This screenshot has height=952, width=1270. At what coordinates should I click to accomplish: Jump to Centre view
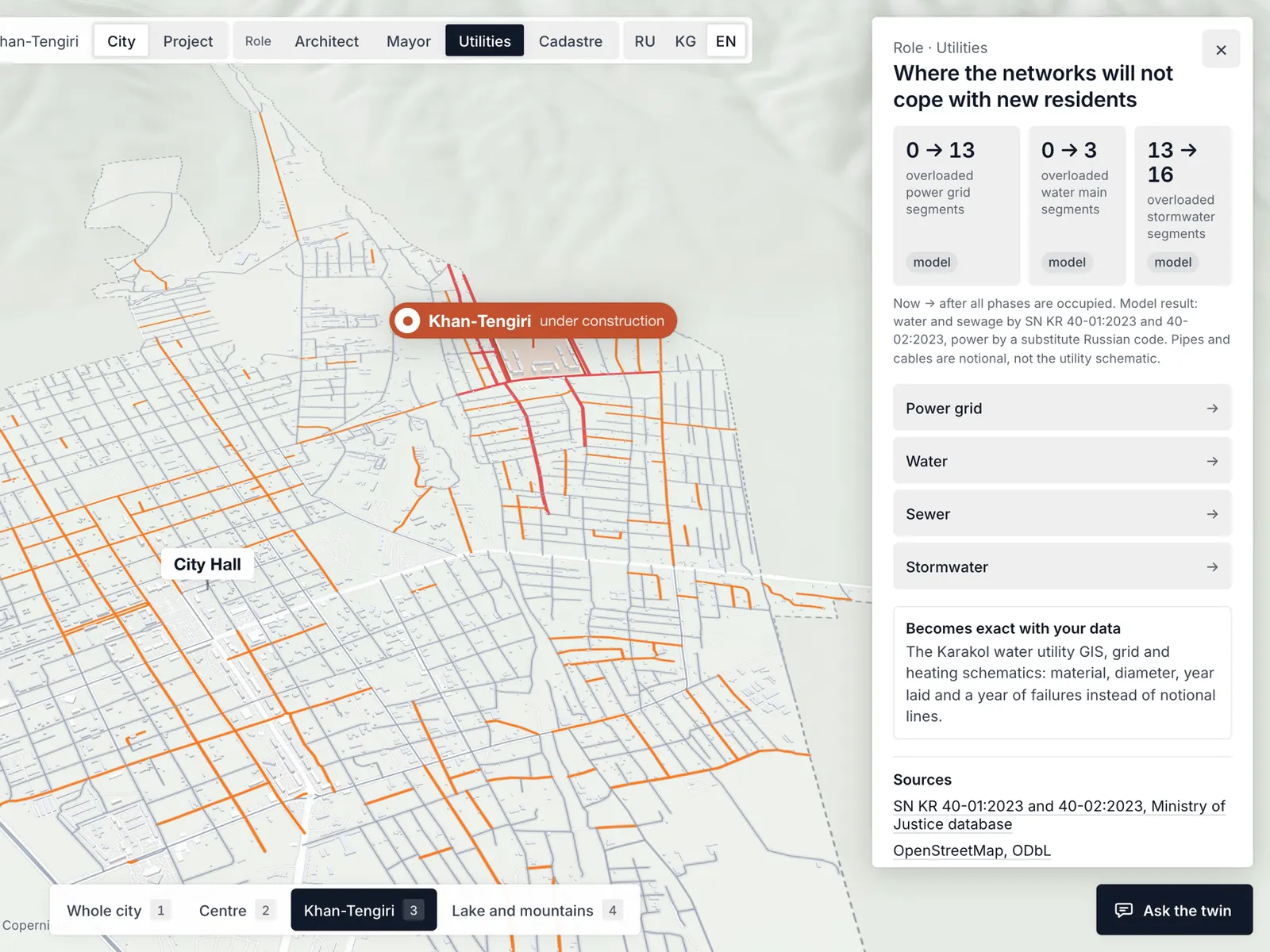(x=237, y=910)
